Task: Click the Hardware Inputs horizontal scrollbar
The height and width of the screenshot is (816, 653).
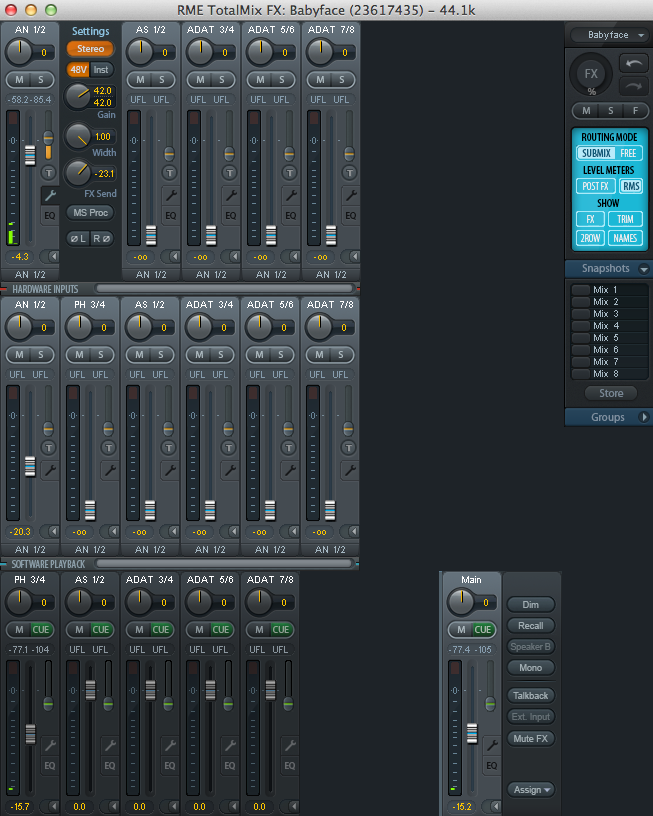Action: [x=224, y=289]
